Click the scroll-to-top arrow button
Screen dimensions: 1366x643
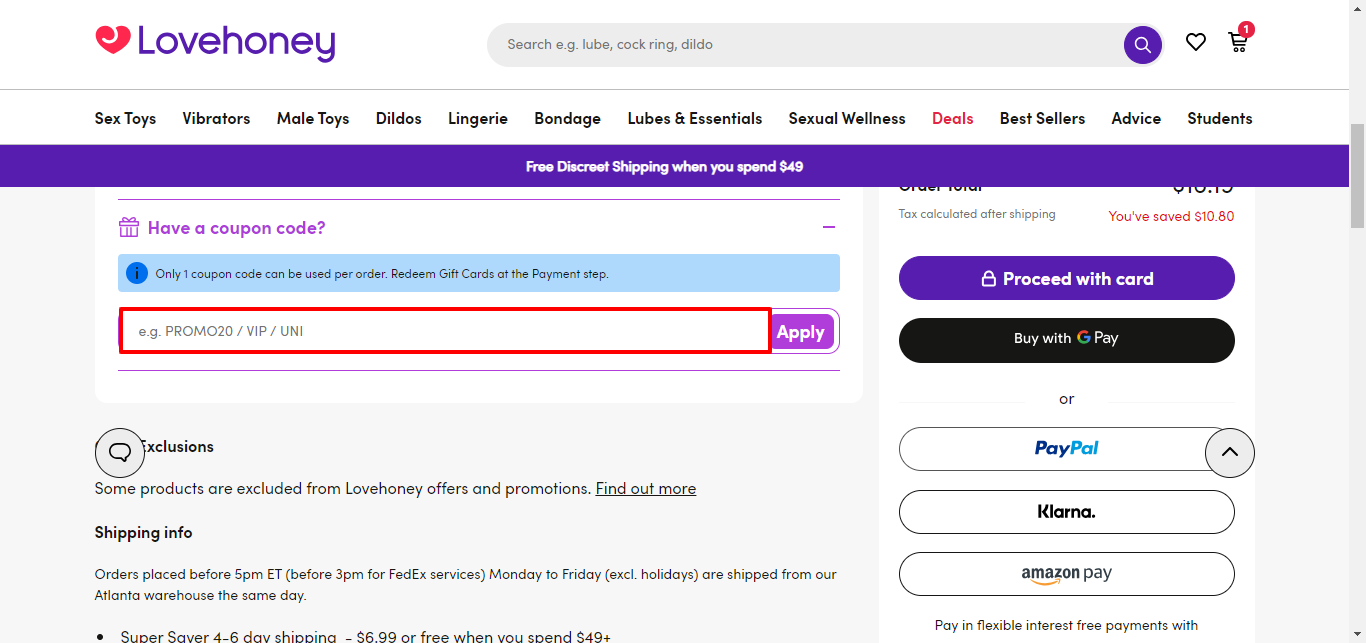(1230, 452)
